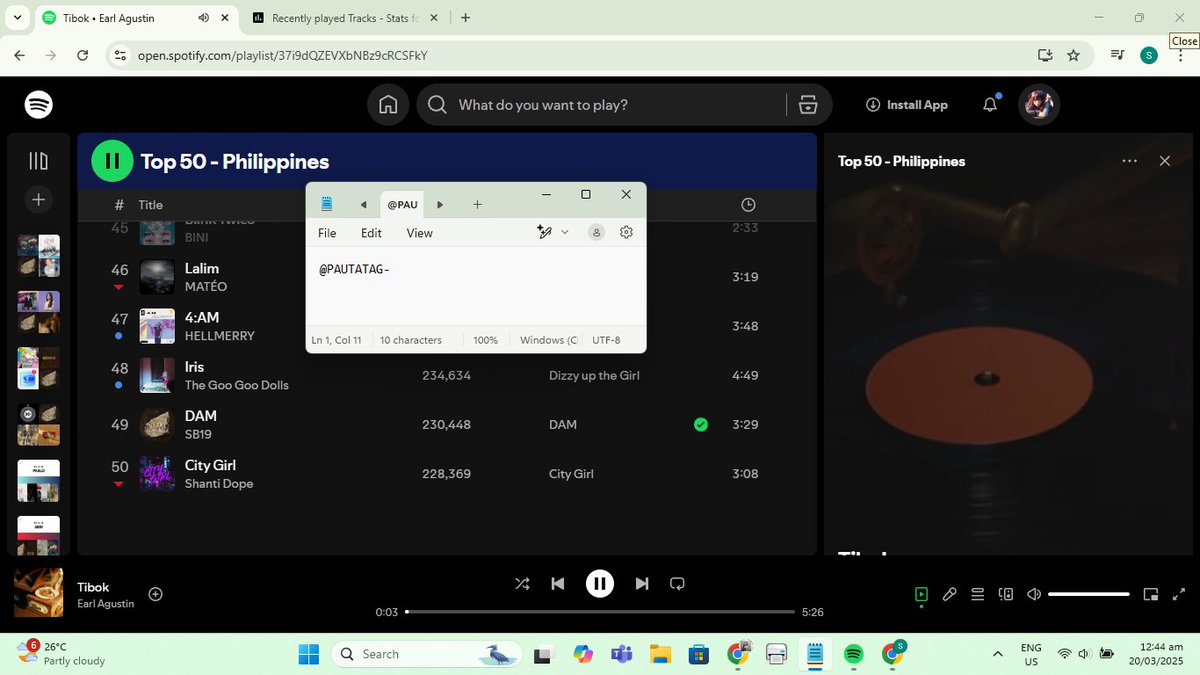Reload the Spotify page
1200x675 pixels.
tap(84, 55)
